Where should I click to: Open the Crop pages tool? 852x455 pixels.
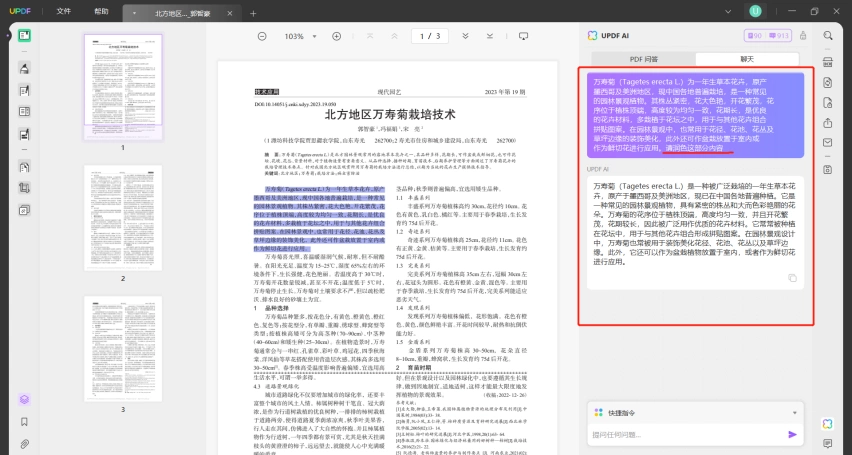[24, 188]
